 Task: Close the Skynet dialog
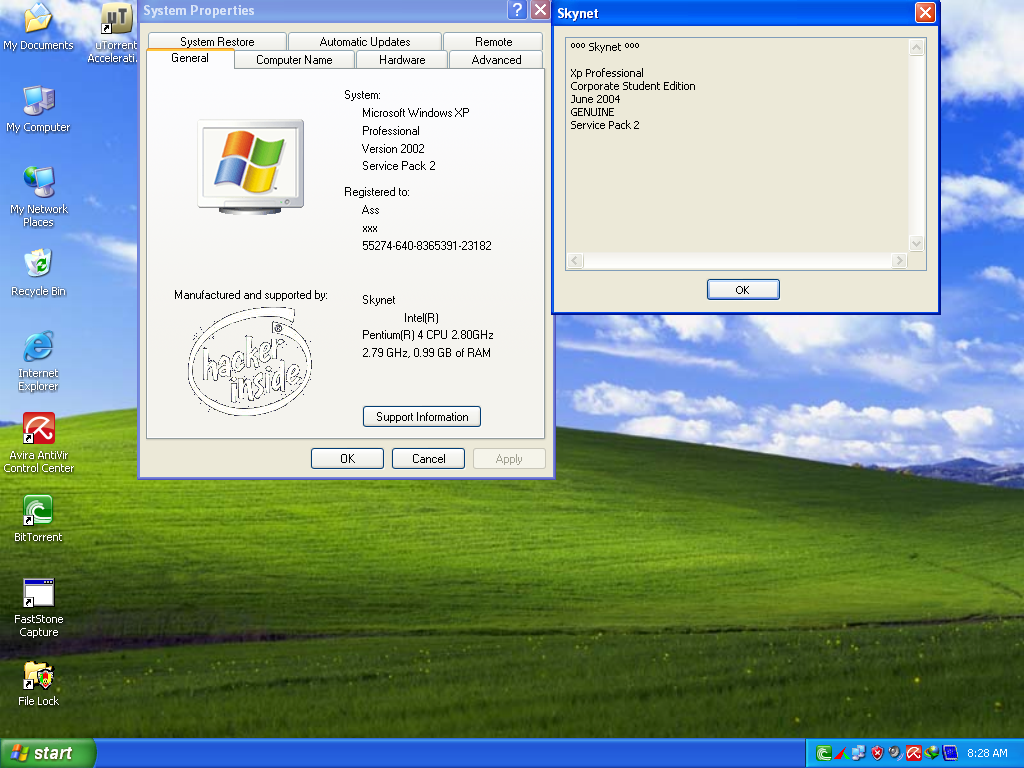click(925, 12)
